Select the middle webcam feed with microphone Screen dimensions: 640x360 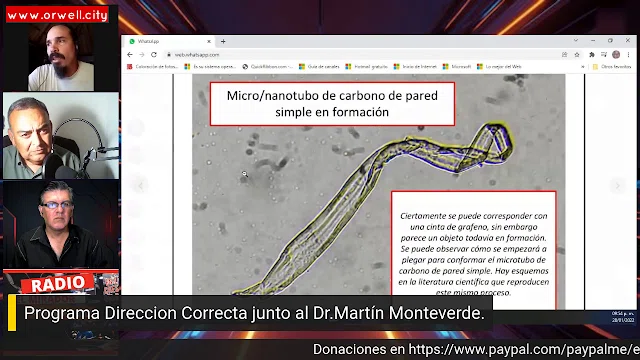pyautogui.click(x=61, y=136)
